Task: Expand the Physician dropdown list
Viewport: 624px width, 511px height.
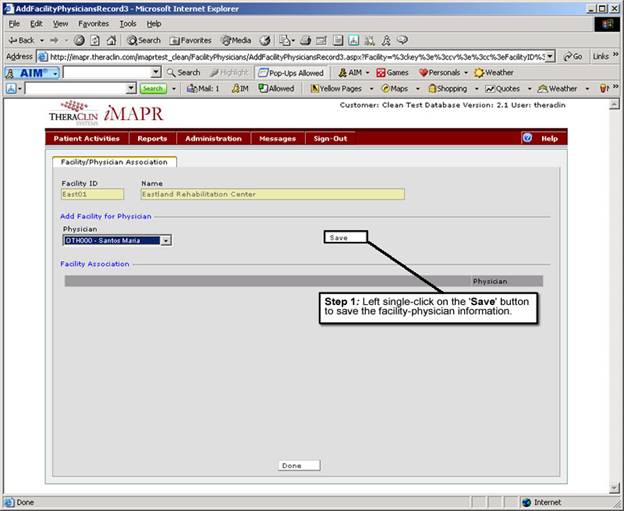Action: [166, 240]
